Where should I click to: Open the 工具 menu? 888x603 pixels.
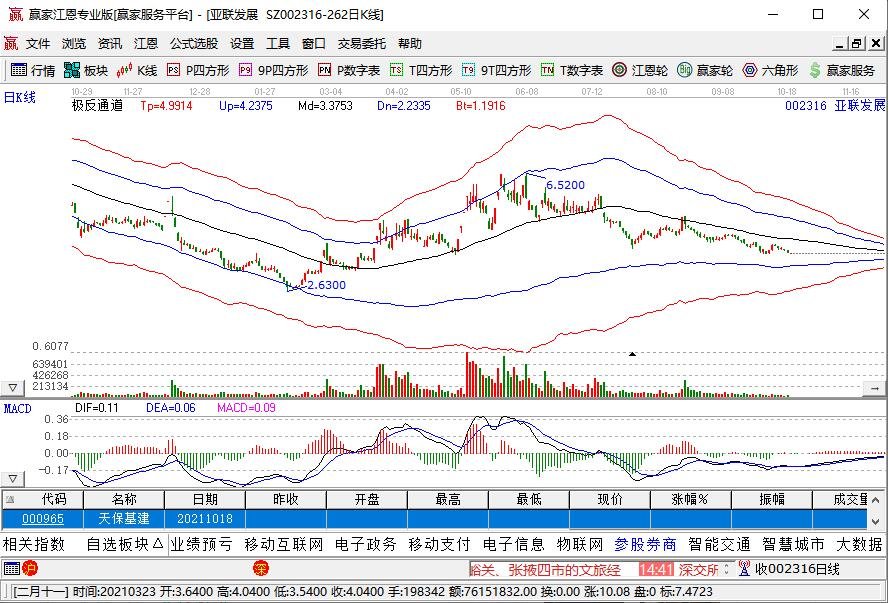tap(278, 44)
